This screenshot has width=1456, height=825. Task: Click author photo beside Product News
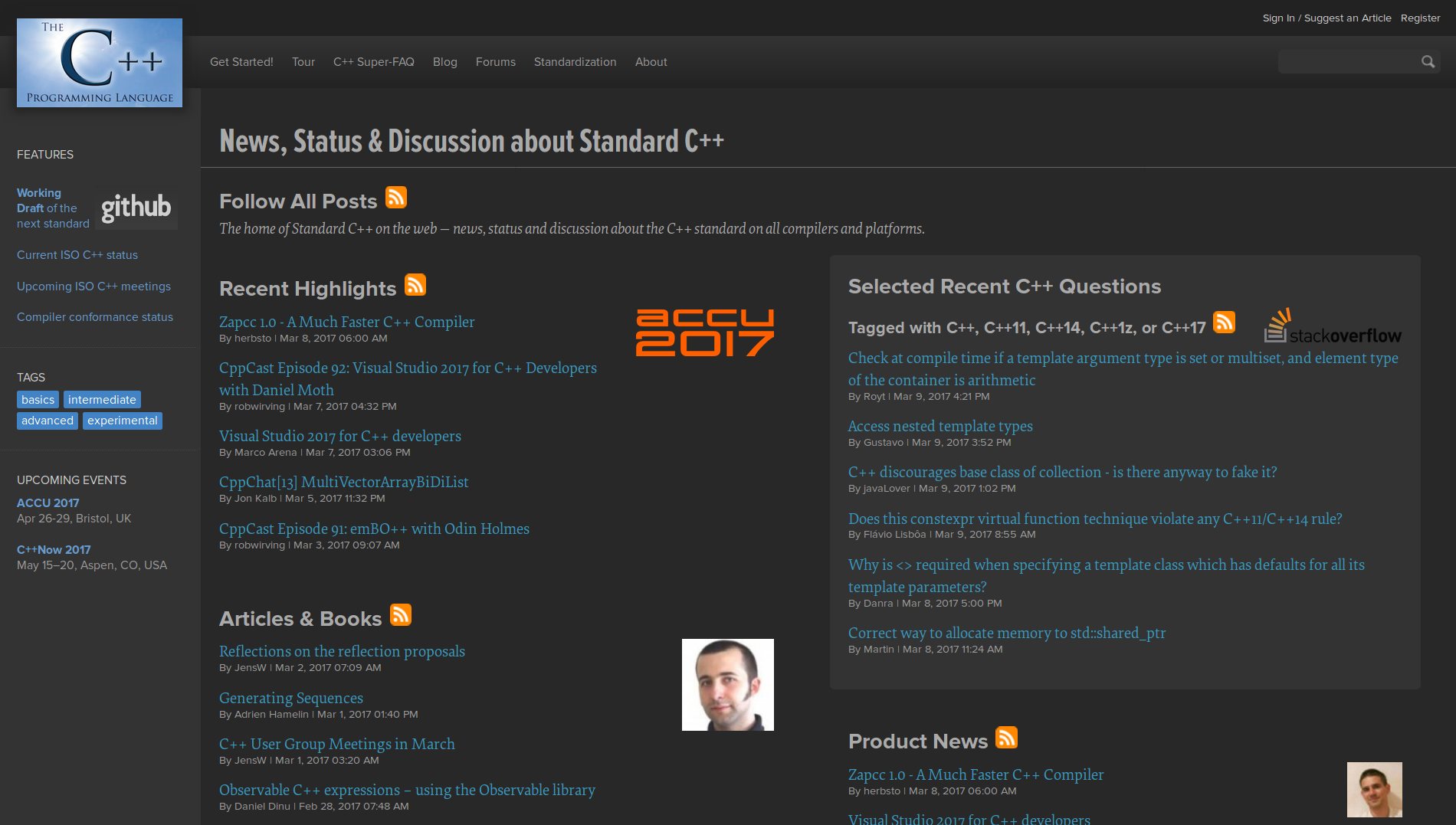pyautogui.click(x=1375, y=790)
